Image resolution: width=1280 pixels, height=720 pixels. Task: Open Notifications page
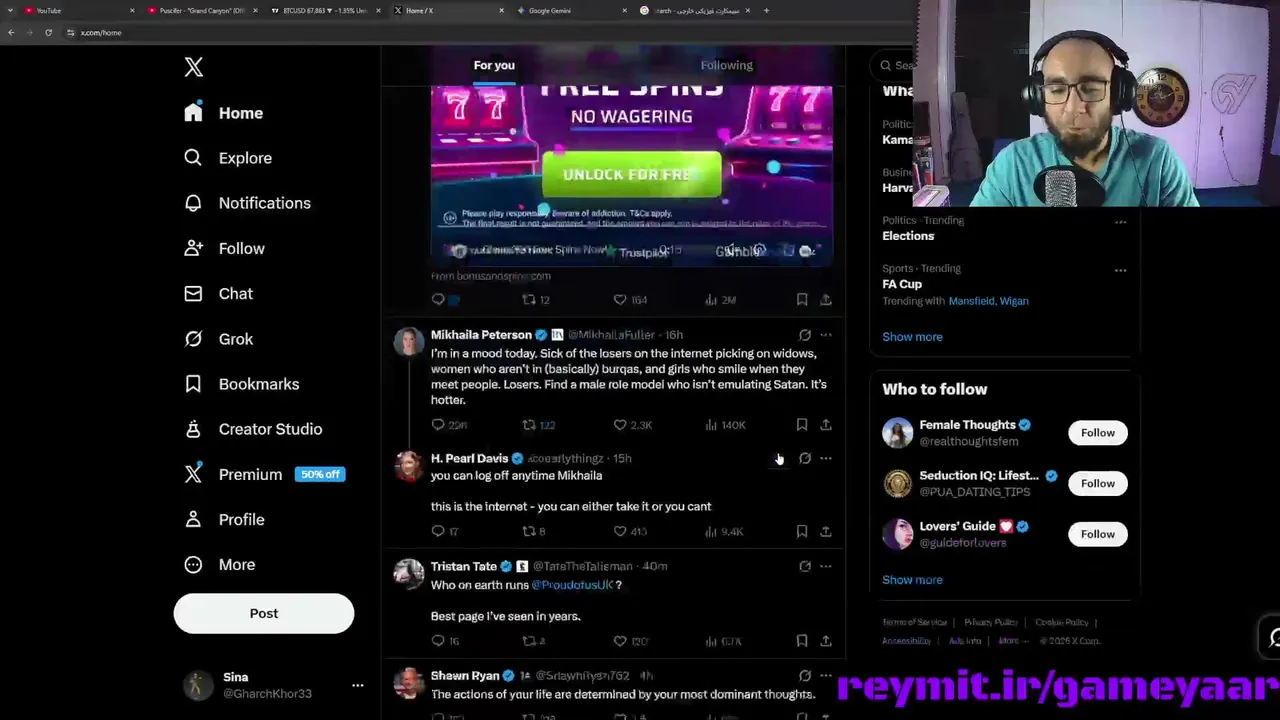pyautogui.click(x=247, y=203)
